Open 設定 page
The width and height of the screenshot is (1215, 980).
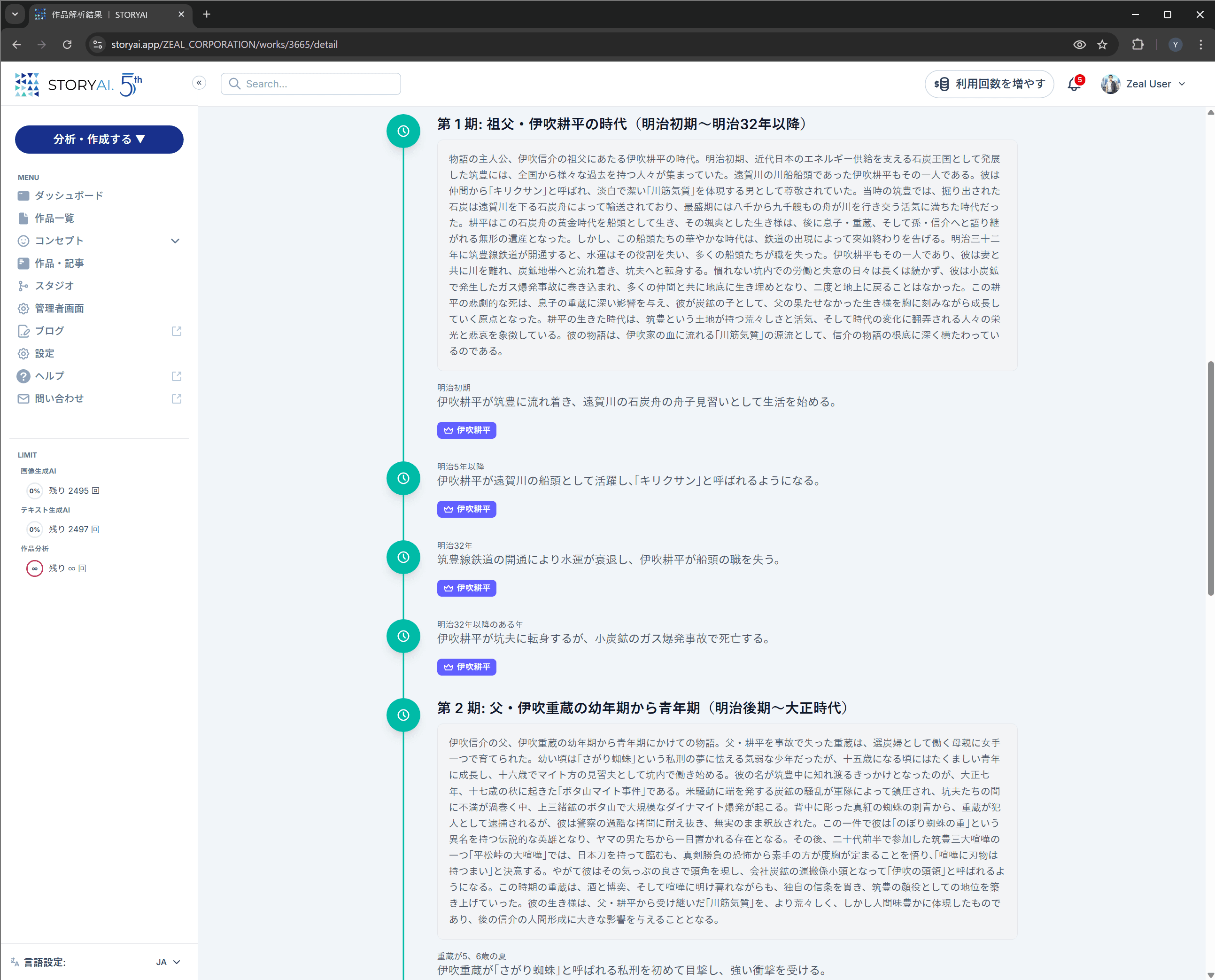tap(45, 353)
